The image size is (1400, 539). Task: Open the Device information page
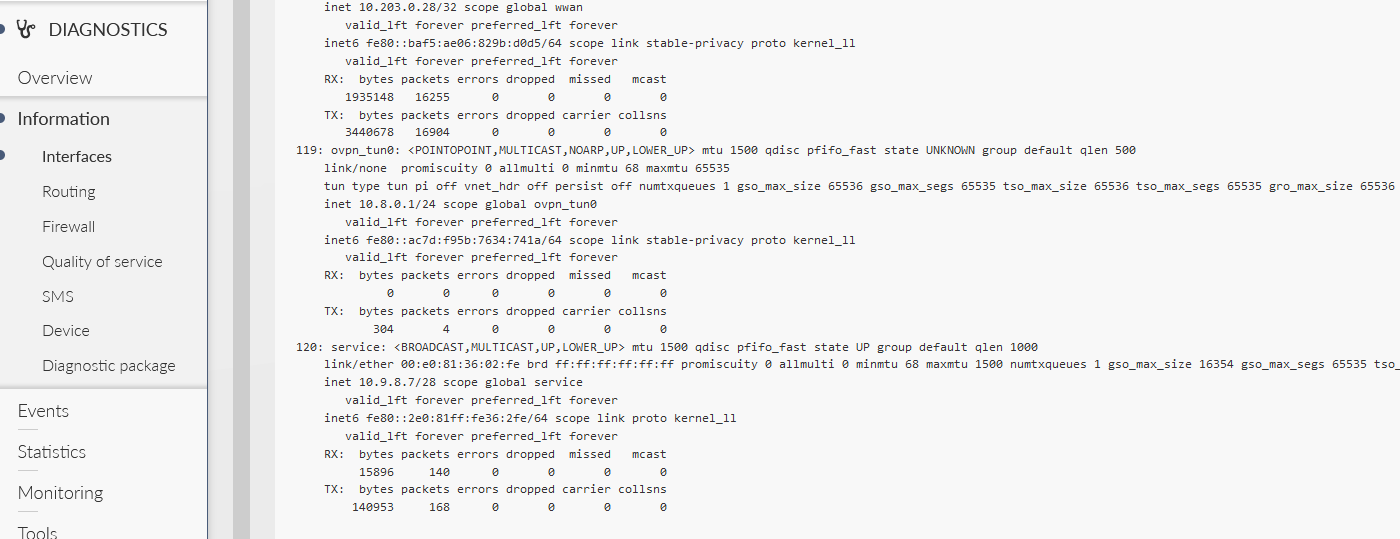[x=66, y=331]
